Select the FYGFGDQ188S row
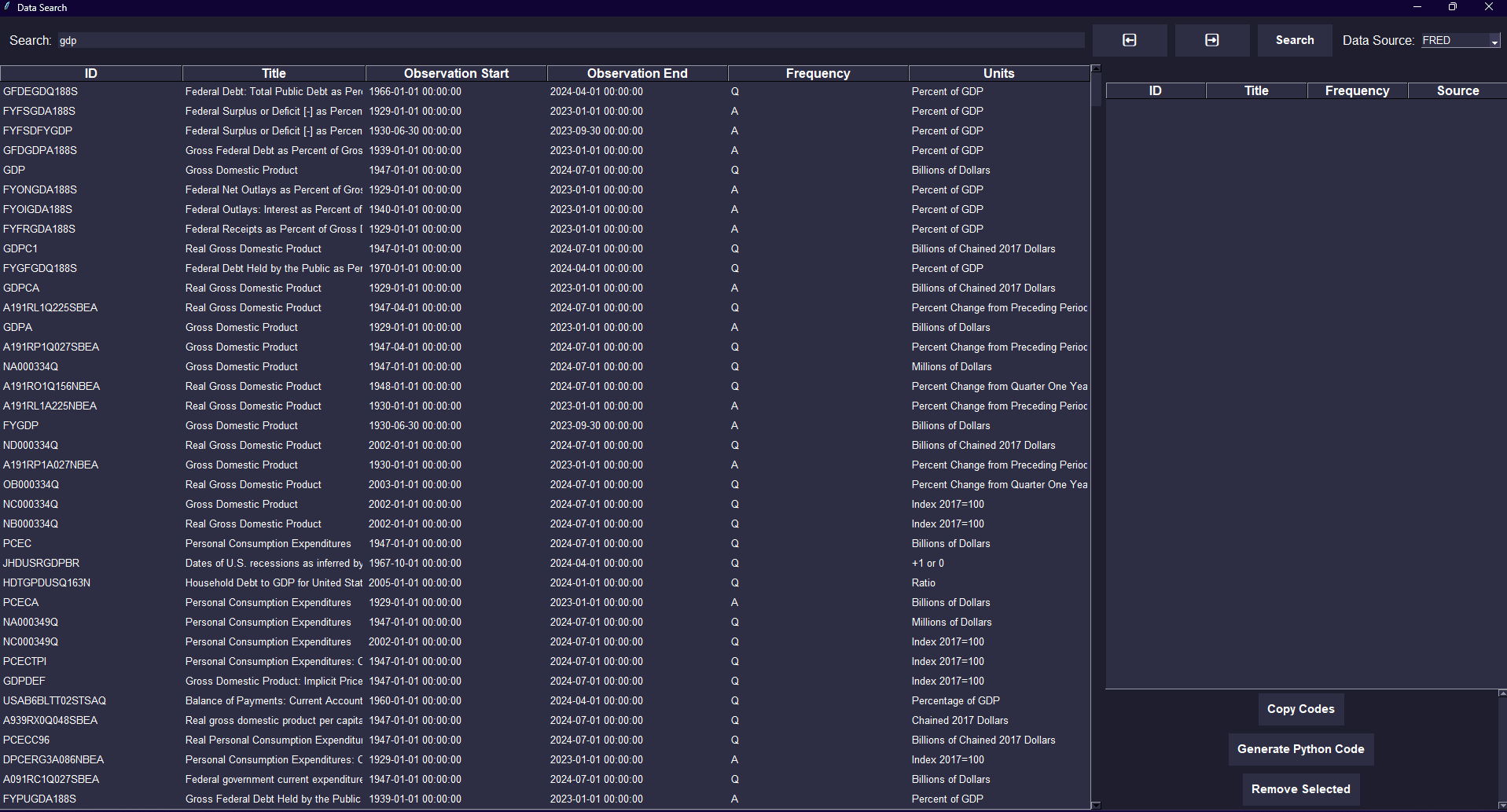The height and width of the screenshot is (812, 1507). (x=545, y=269)
